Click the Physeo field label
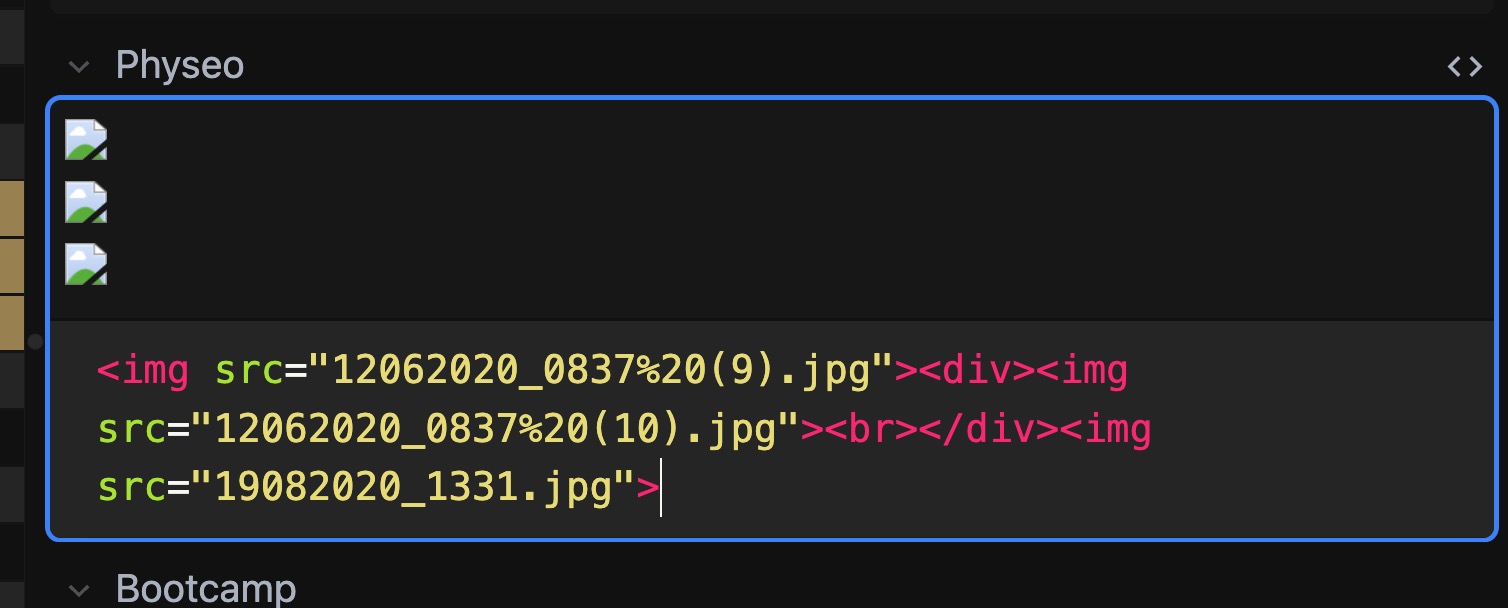This screenshot has width=1508, height=608. tap(180, 66)
